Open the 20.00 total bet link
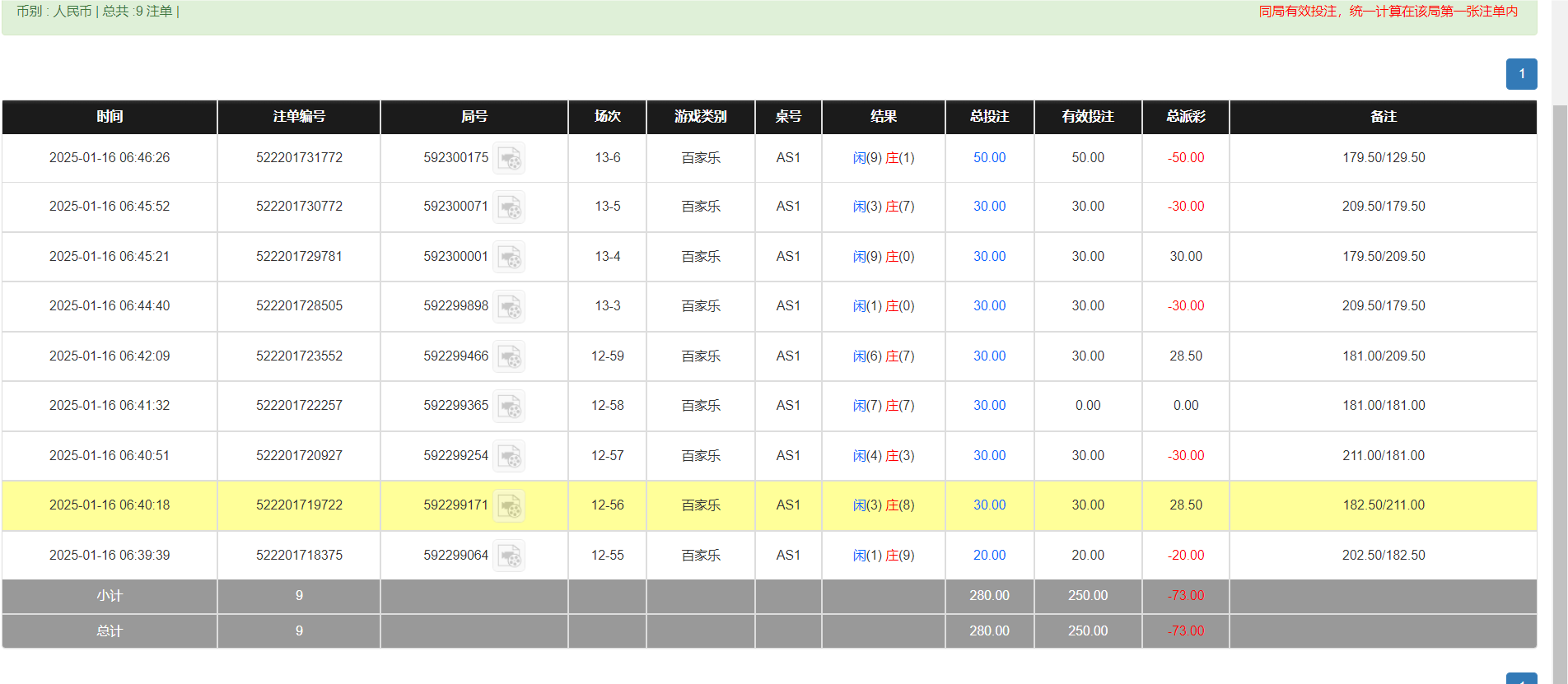This screenshot has width=1568, height=684. [989, 556]
